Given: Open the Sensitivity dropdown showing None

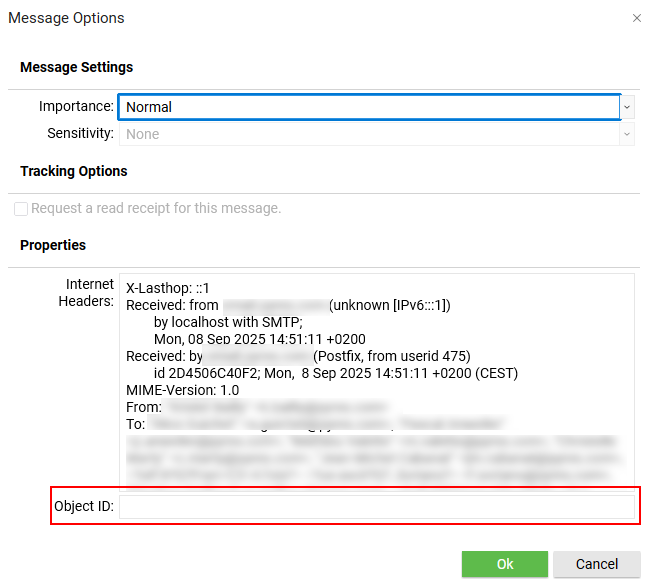Looking at the screenshot, I should click(368, 134).
